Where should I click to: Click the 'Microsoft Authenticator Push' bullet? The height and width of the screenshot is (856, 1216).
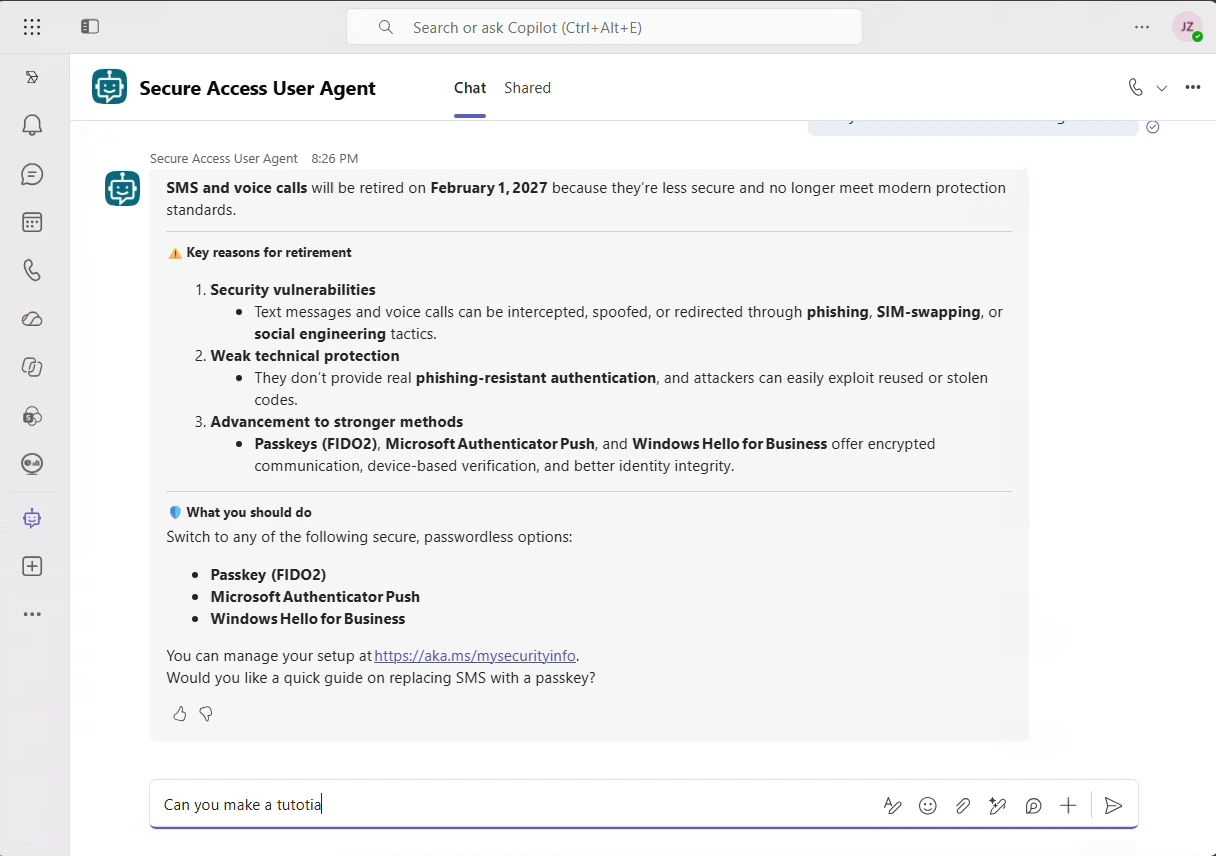(x=315, y=597)
